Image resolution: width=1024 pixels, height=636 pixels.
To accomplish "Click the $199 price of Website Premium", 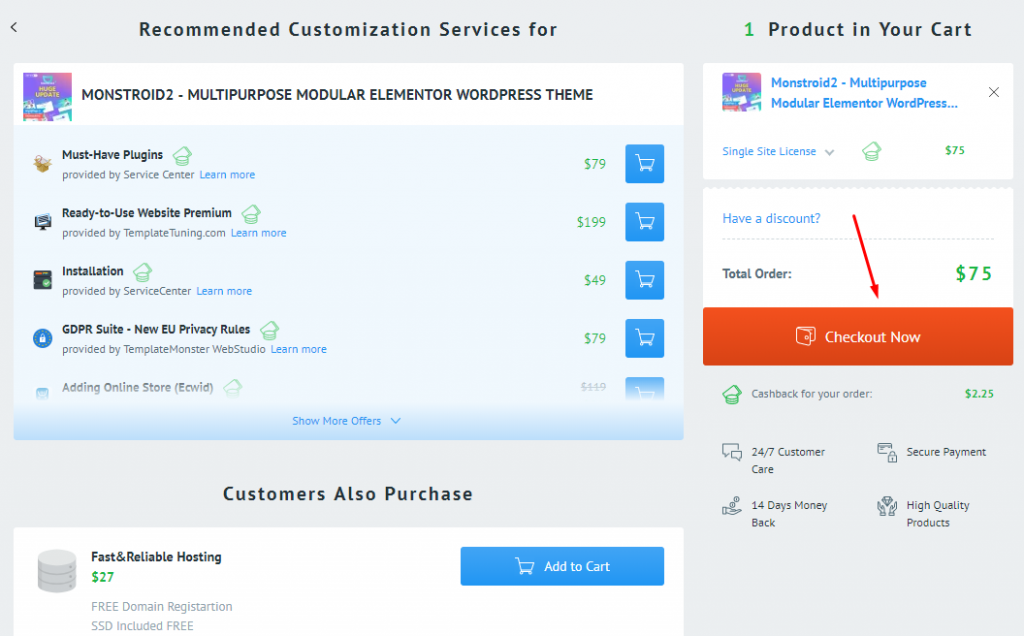I will pos(591,222).
